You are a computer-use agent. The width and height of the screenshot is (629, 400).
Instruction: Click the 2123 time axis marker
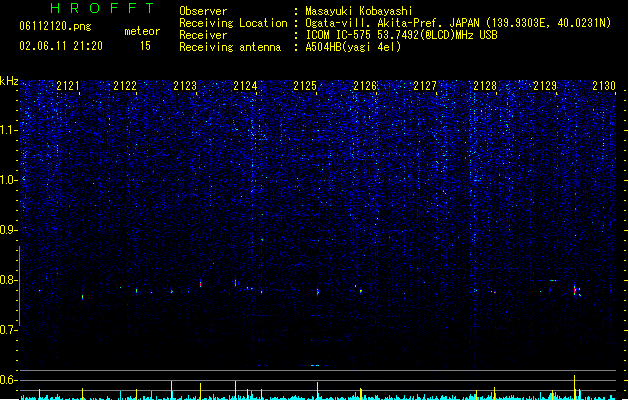(185, 86)
